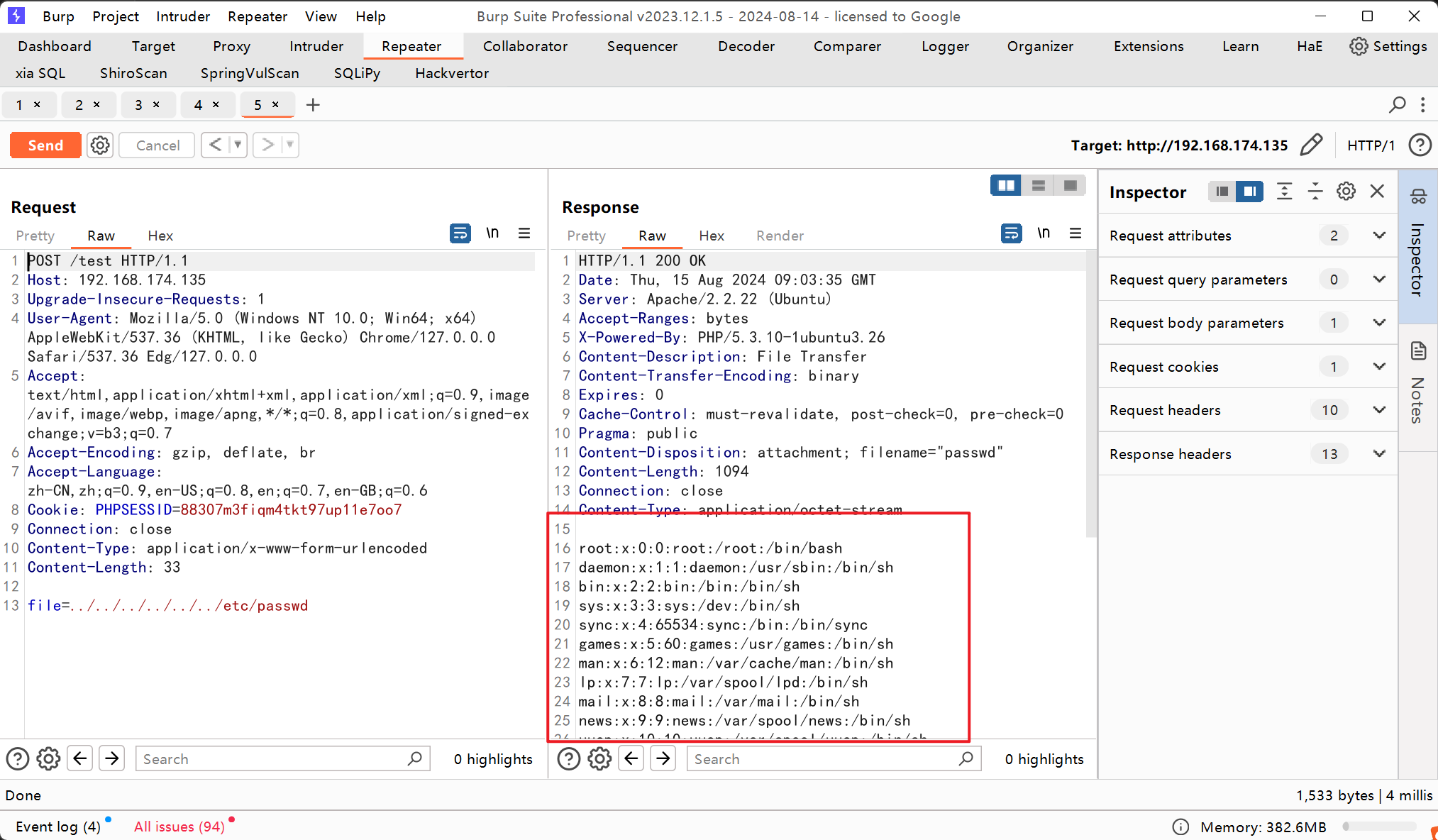Toggle request non-printable characters \n
1438x840 pixels.
coord(492,233)
